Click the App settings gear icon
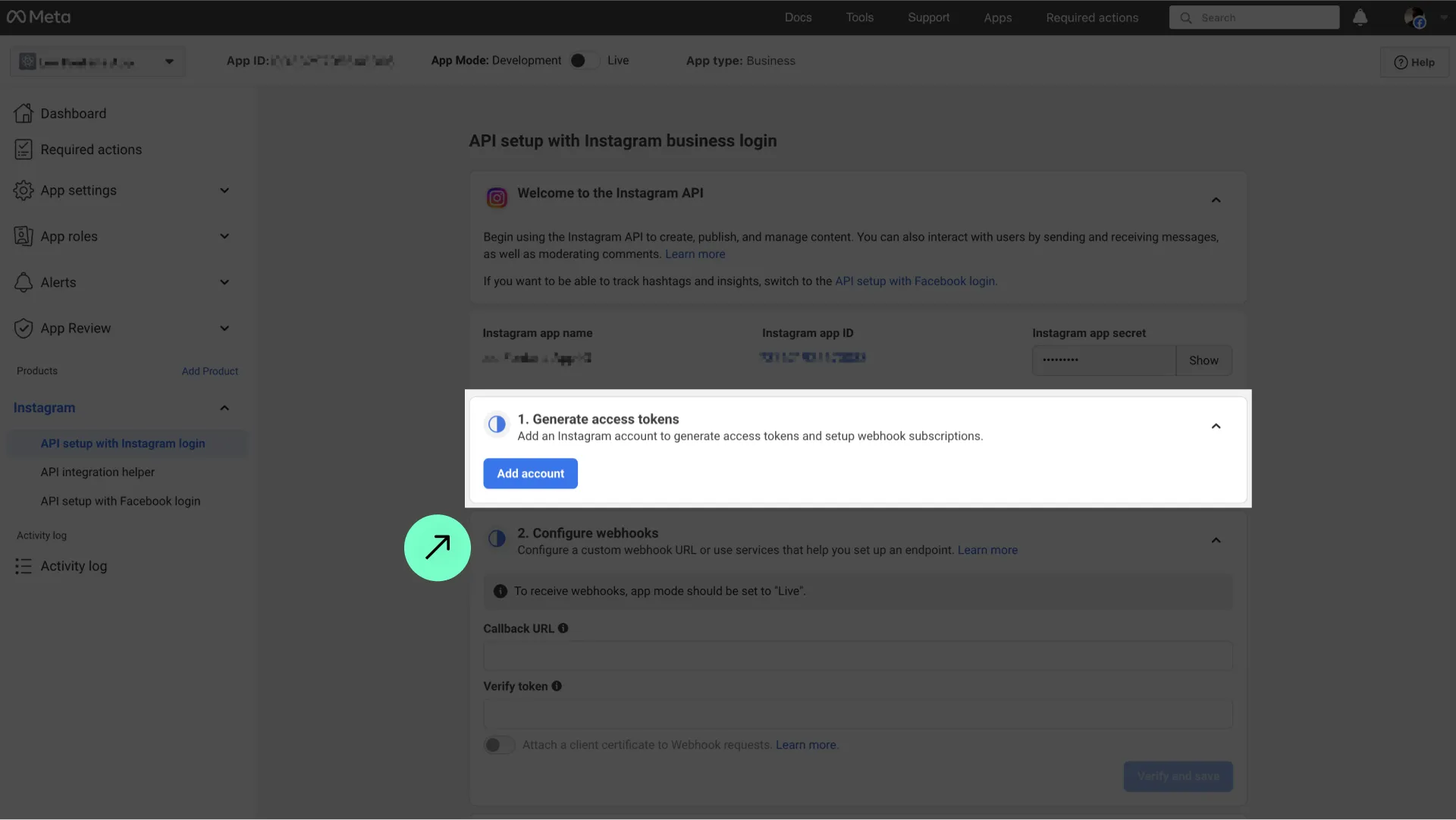Viewport: 1456px width, 820px height. tap(24, 190)
